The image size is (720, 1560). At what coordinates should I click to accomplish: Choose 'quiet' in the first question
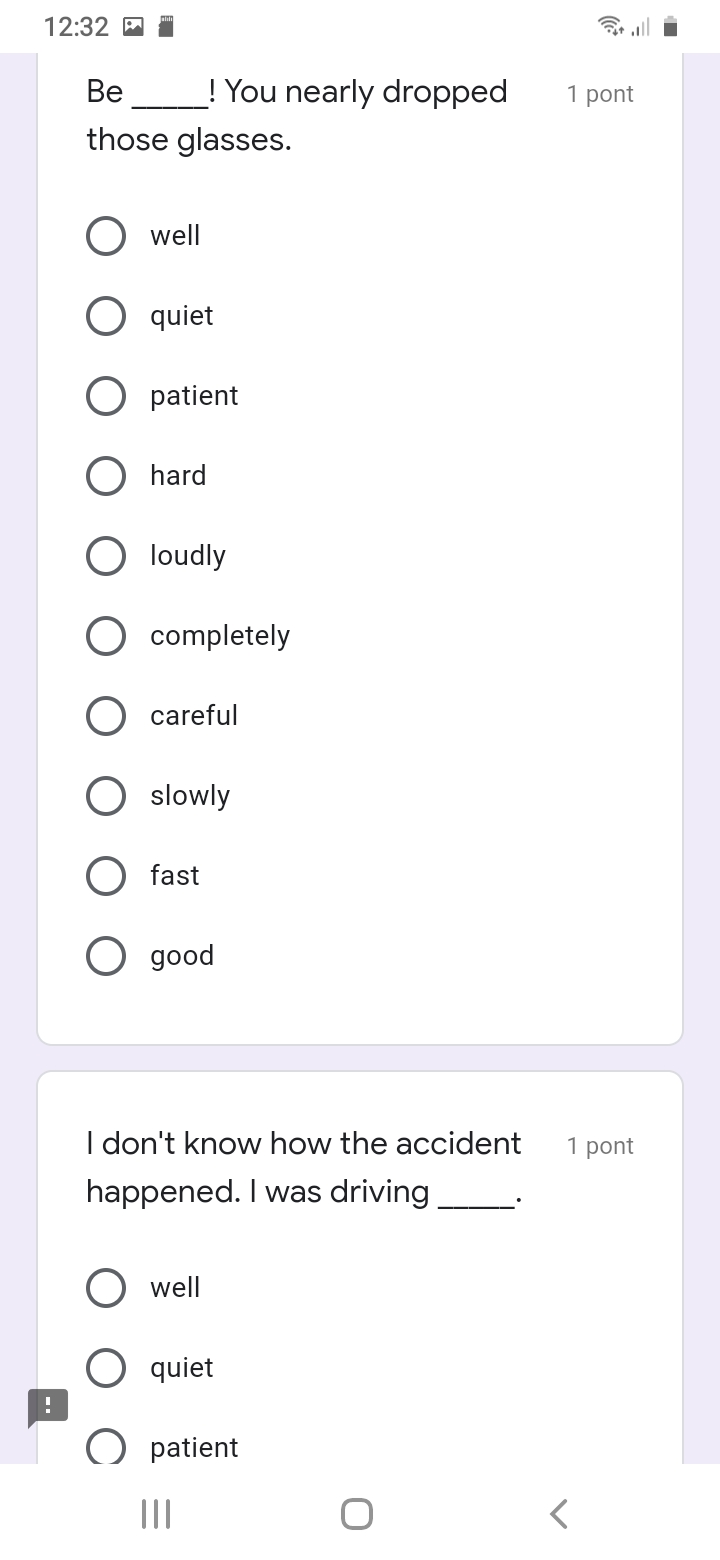coord(106,316)
